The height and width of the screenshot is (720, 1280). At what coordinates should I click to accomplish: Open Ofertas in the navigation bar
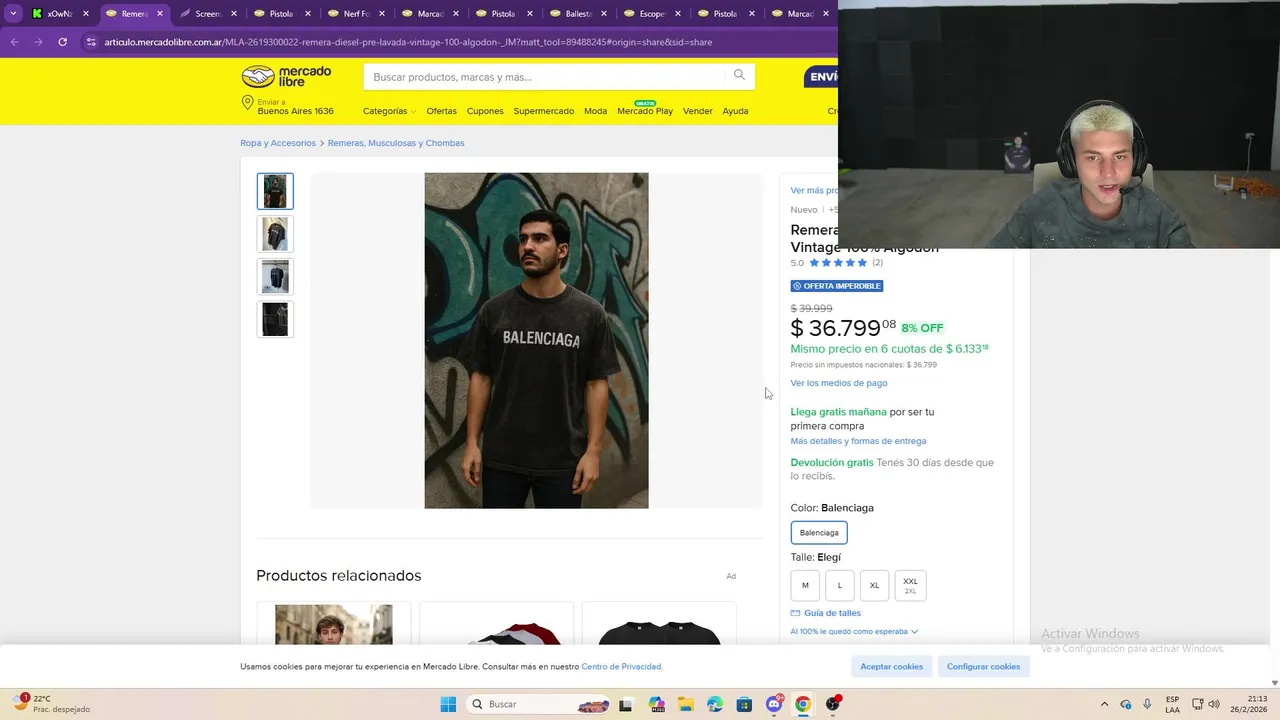441,111
